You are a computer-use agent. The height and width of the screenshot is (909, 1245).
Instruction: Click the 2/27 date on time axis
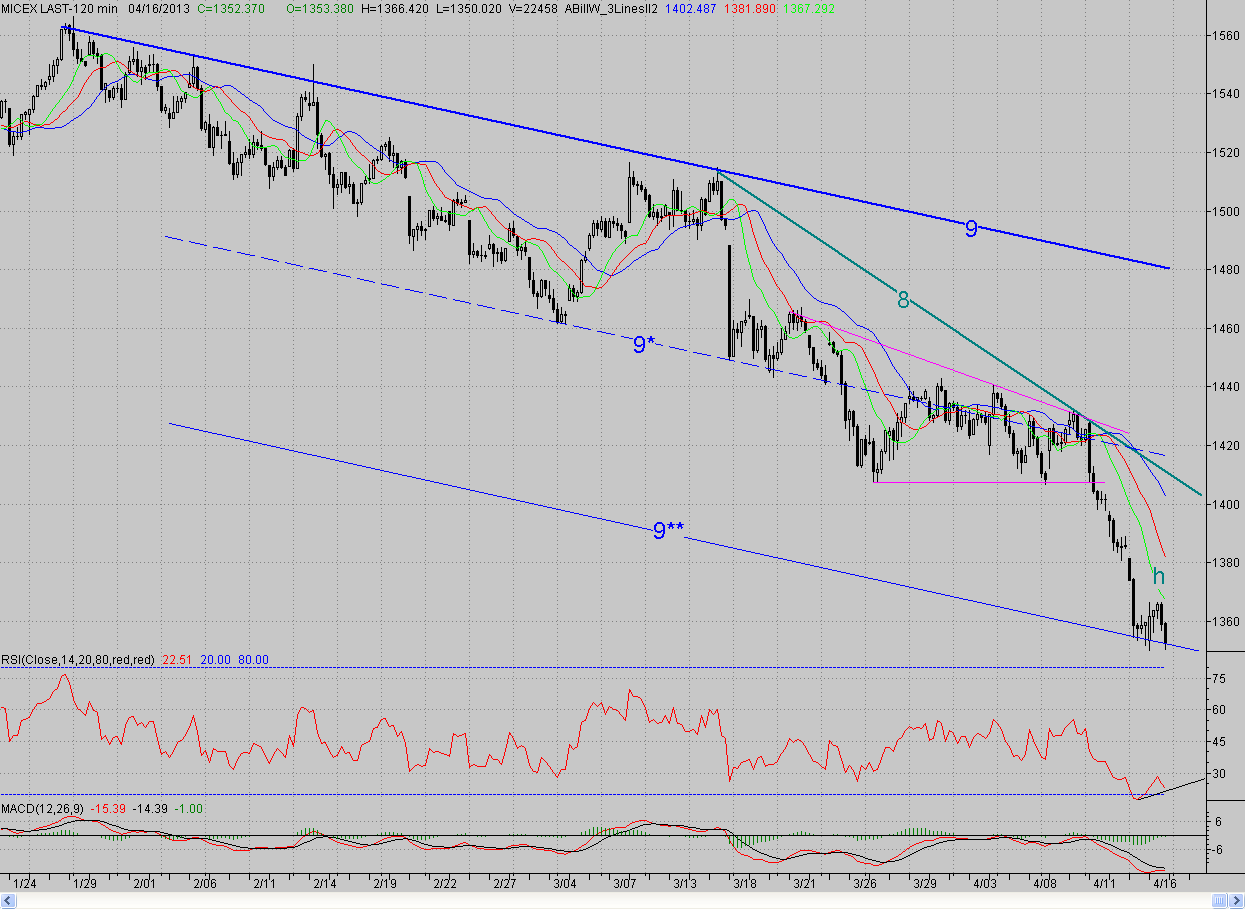point(505,884)
